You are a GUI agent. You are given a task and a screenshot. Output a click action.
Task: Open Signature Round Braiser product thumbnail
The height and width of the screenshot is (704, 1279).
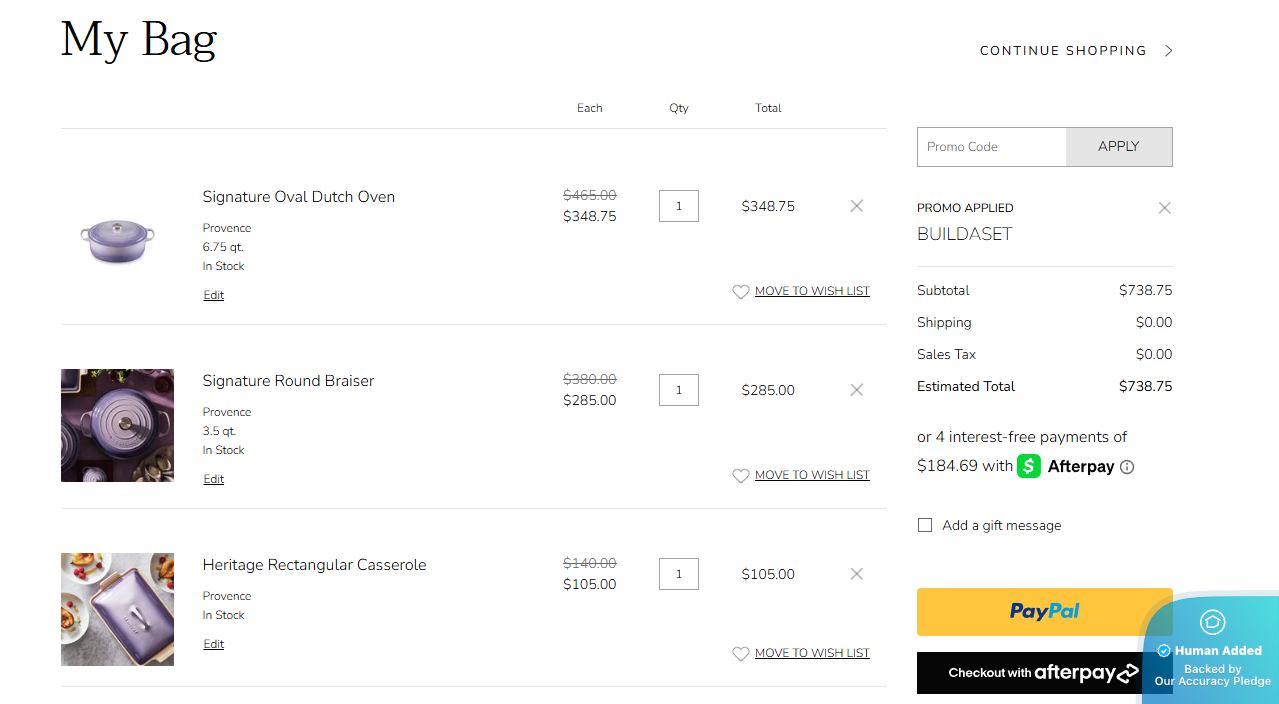[117, 425]
